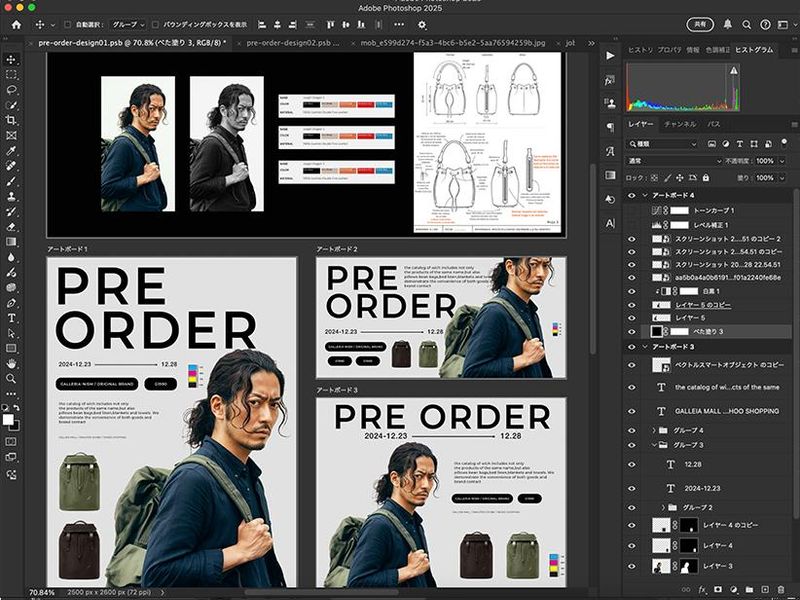The image size is (800, 600).
Task: Toggle visibility of レイヤー 4 layer
Action: (631, 546)
